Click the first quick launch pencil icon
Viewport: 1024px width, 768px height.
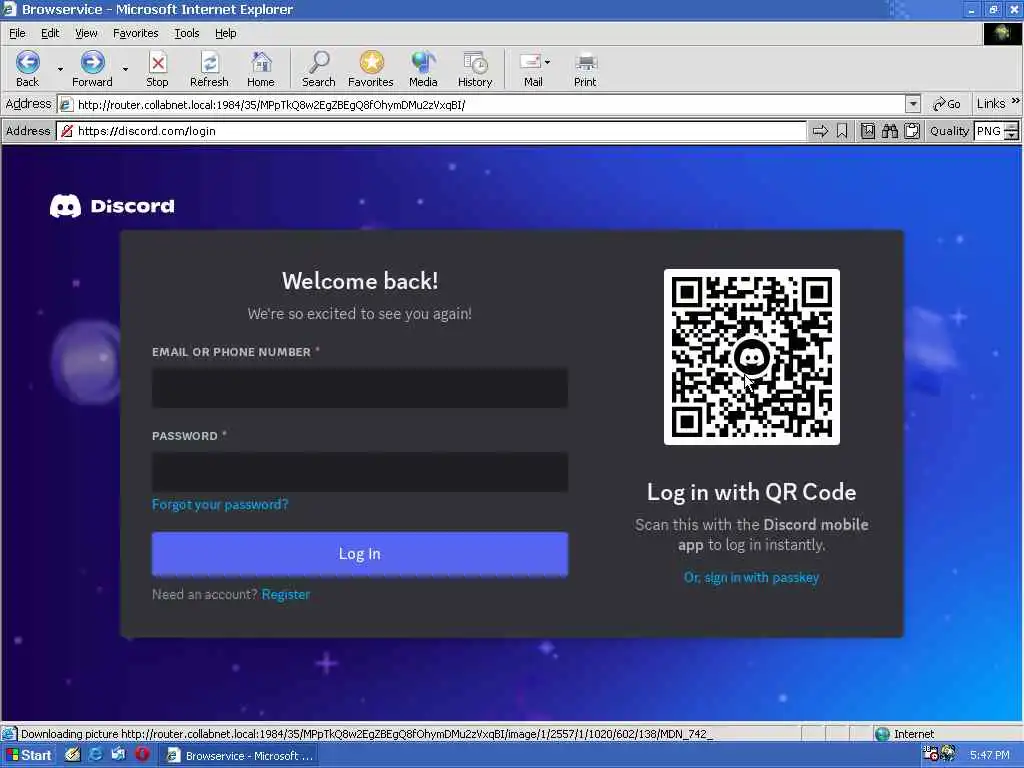click(x=72, y=755)
